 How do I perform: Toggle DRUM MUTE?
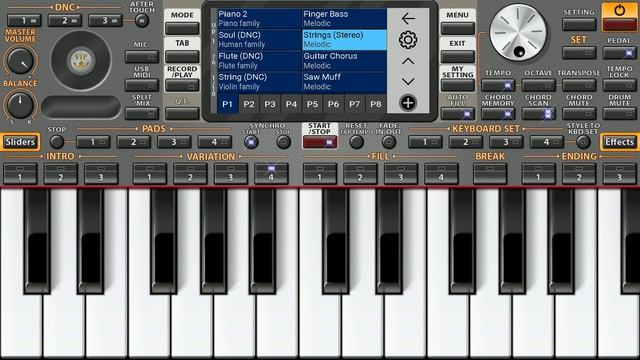click(620, 113)
